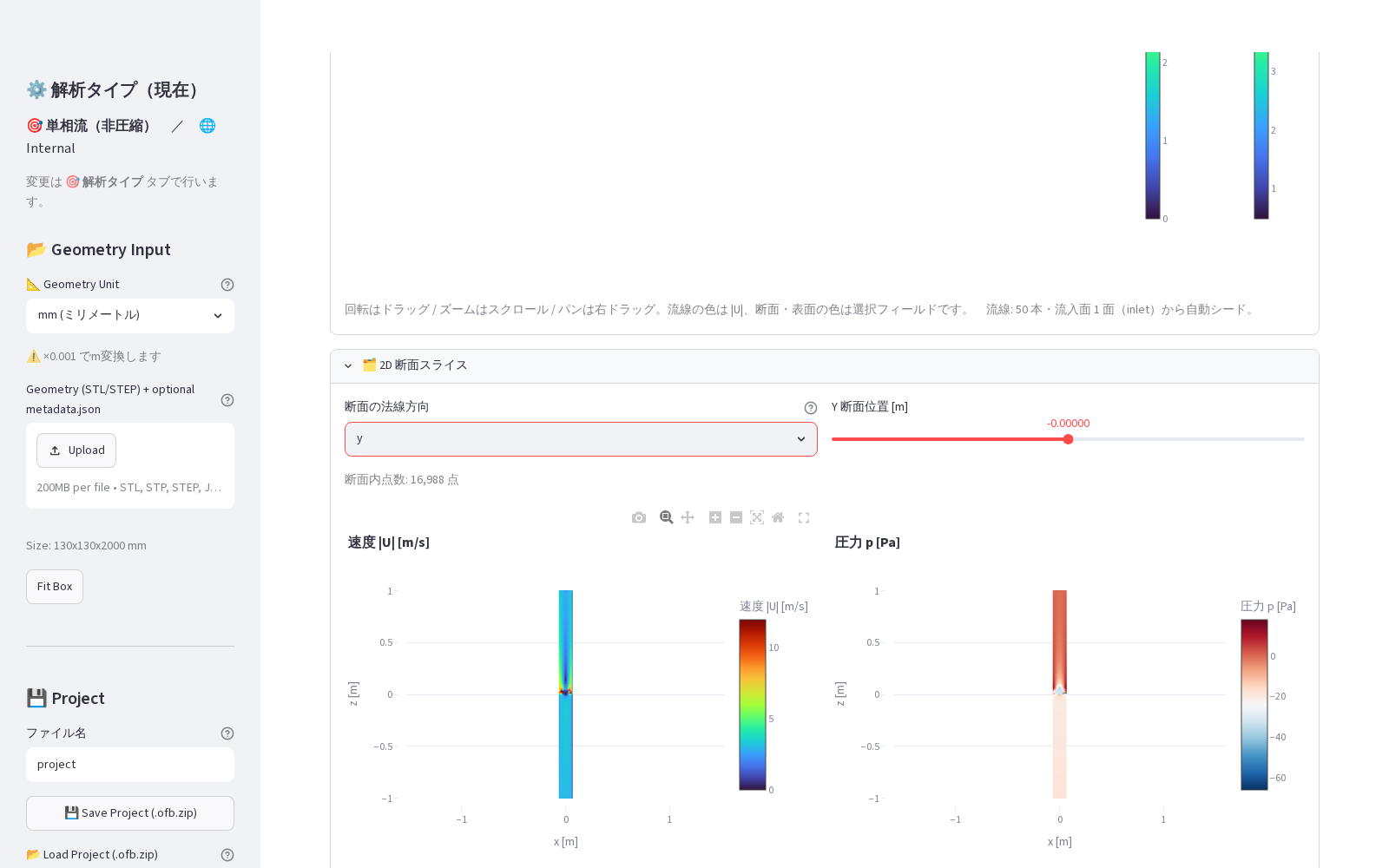Click the Fit Box button
Screen dimensions: 1389x868
click(x=55, y=587)
